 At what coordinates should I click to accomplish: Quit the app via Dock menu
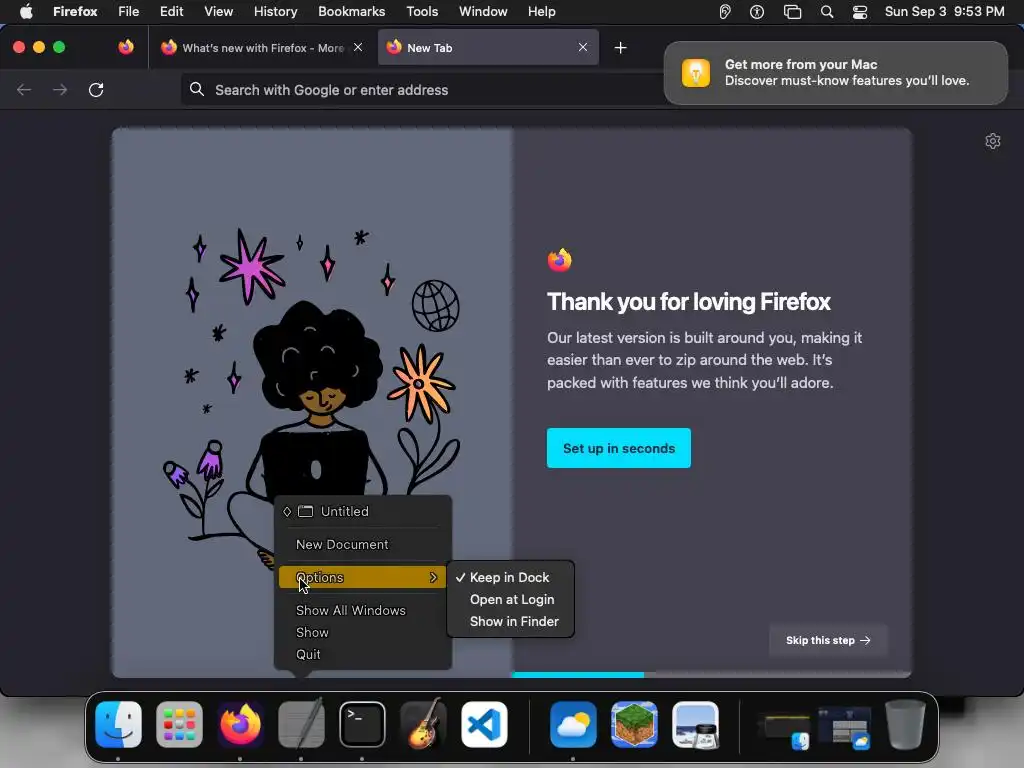click(362, 654)
